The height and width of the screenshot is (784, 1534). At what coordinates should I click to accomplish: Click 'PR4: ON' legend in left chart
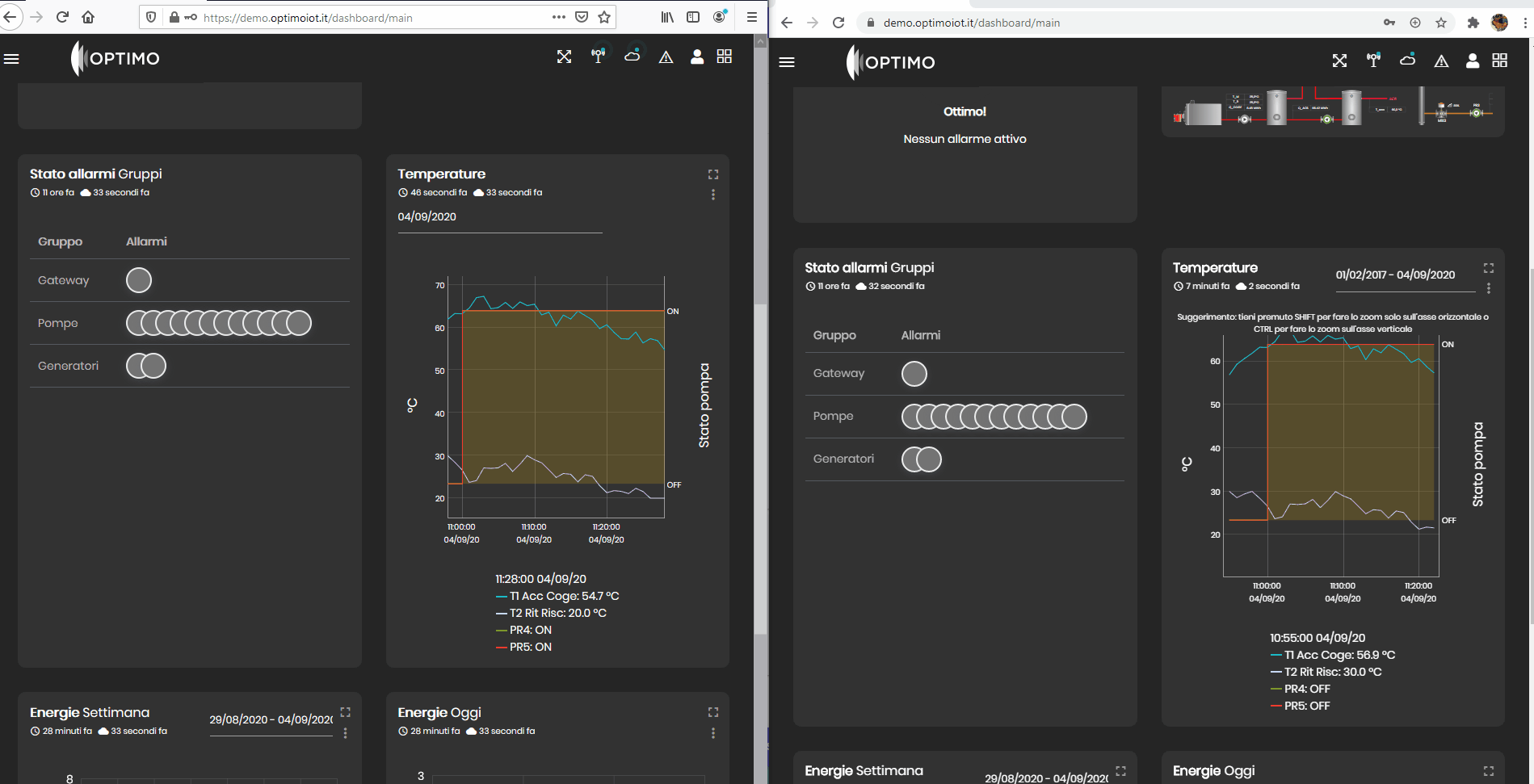(523, 630)
